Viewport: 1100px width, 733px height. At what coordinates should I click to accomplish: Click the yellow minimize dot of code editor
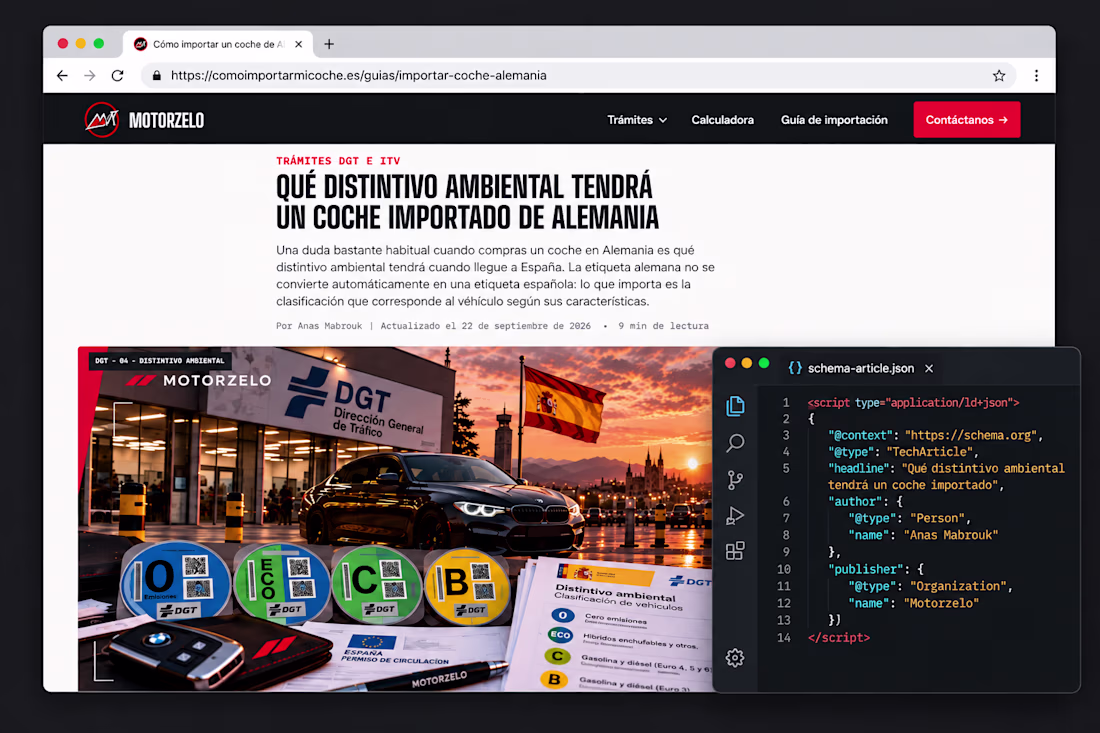[x=747, y=363]
